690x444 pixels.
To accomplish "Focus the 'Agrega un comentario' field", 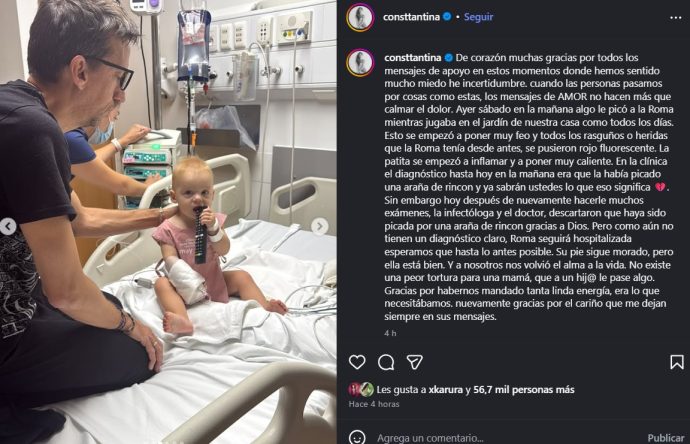I will [506, 438].
